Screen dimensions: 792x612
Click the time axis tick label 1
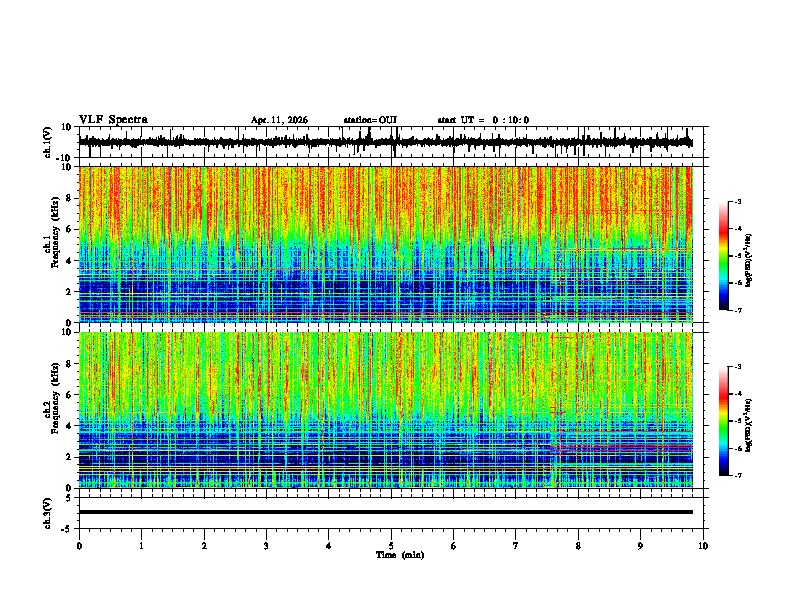[141, 546]
